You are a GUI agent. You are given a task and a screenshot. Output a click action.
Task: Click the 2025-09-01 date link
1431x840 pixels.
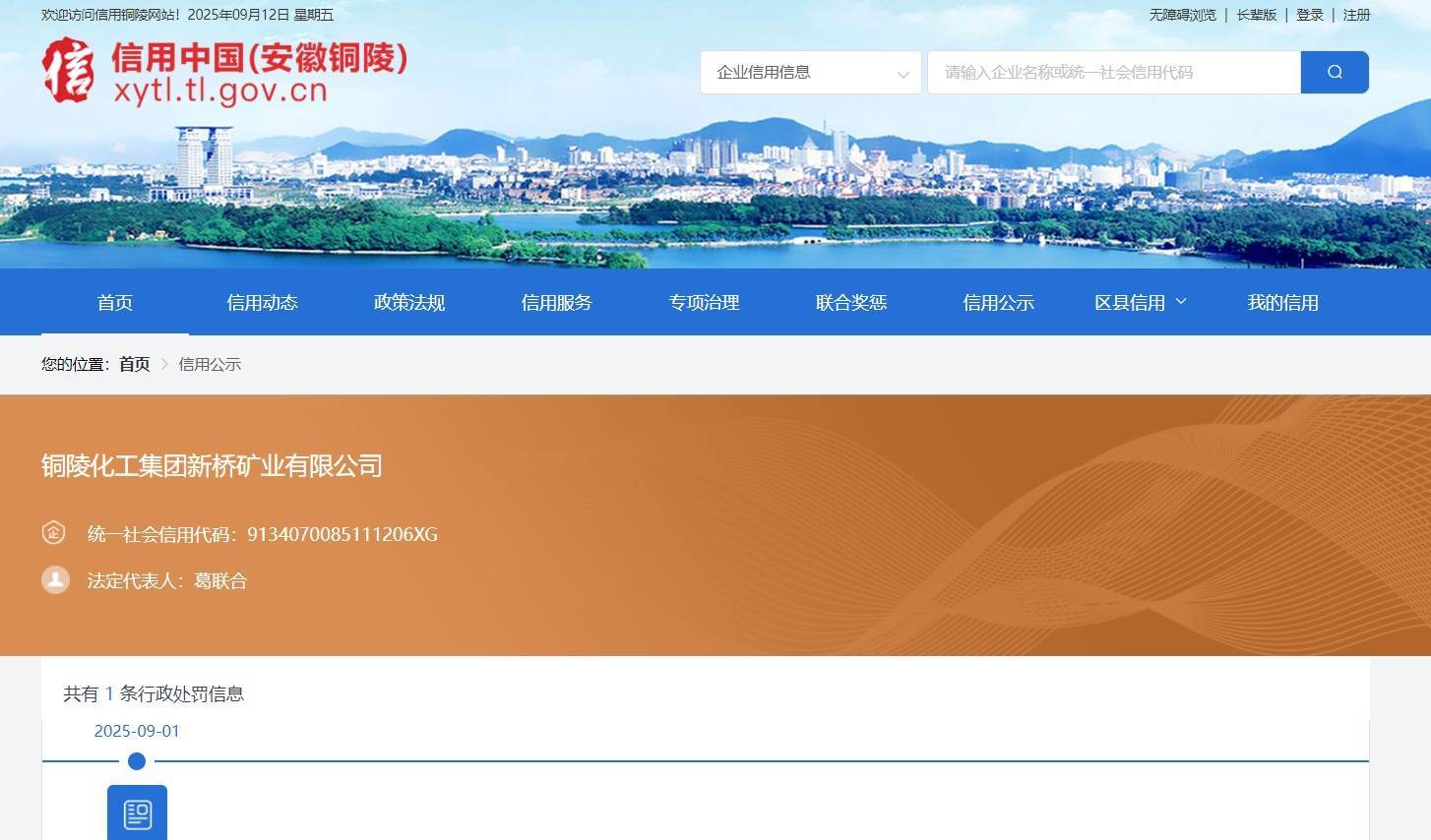click(136, 731)
